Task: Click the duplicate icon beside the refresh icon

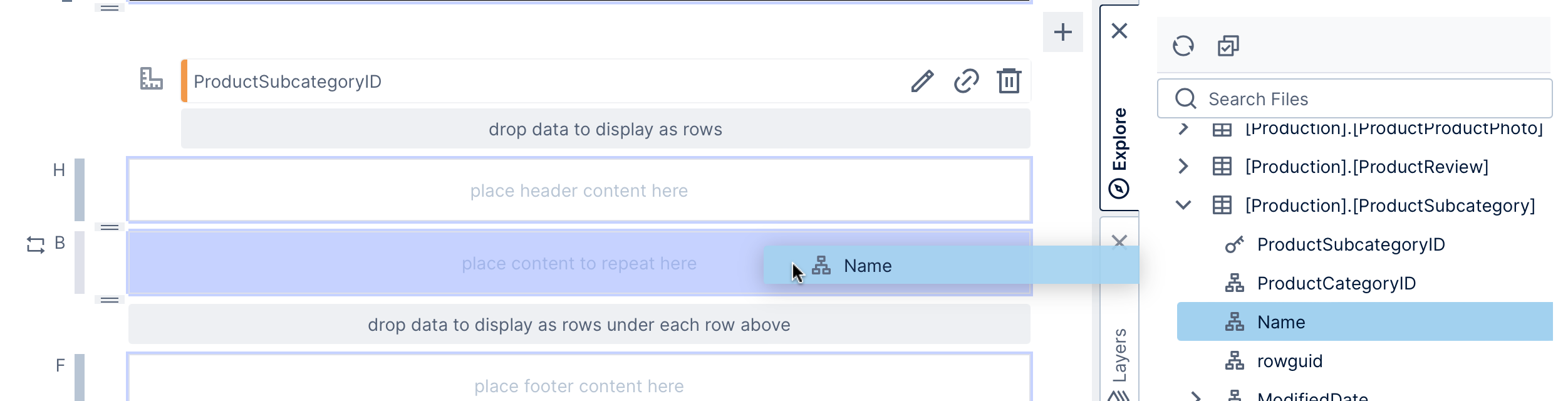Action: point(1227,46)
